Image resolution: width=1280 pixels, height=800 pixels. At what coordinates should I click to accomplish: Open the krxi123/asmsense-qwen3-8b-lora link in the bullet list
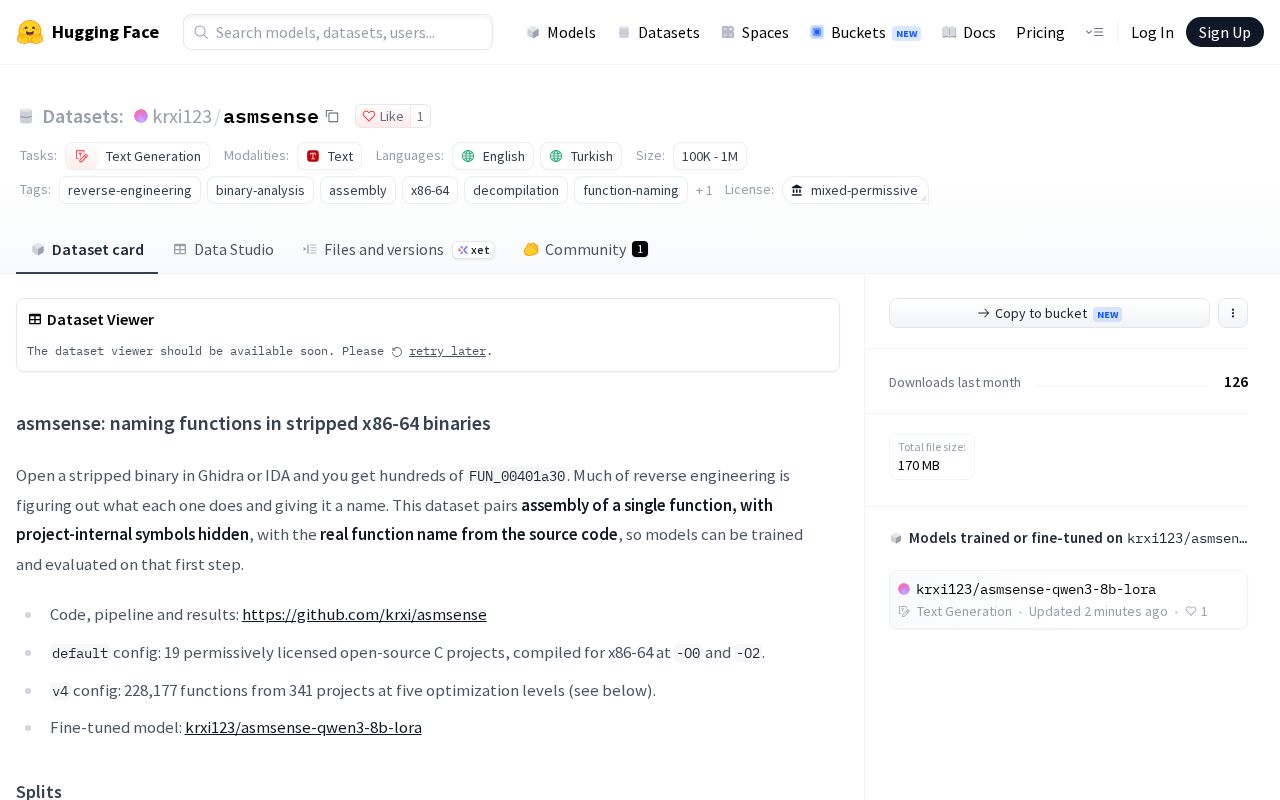pos(303,727)
